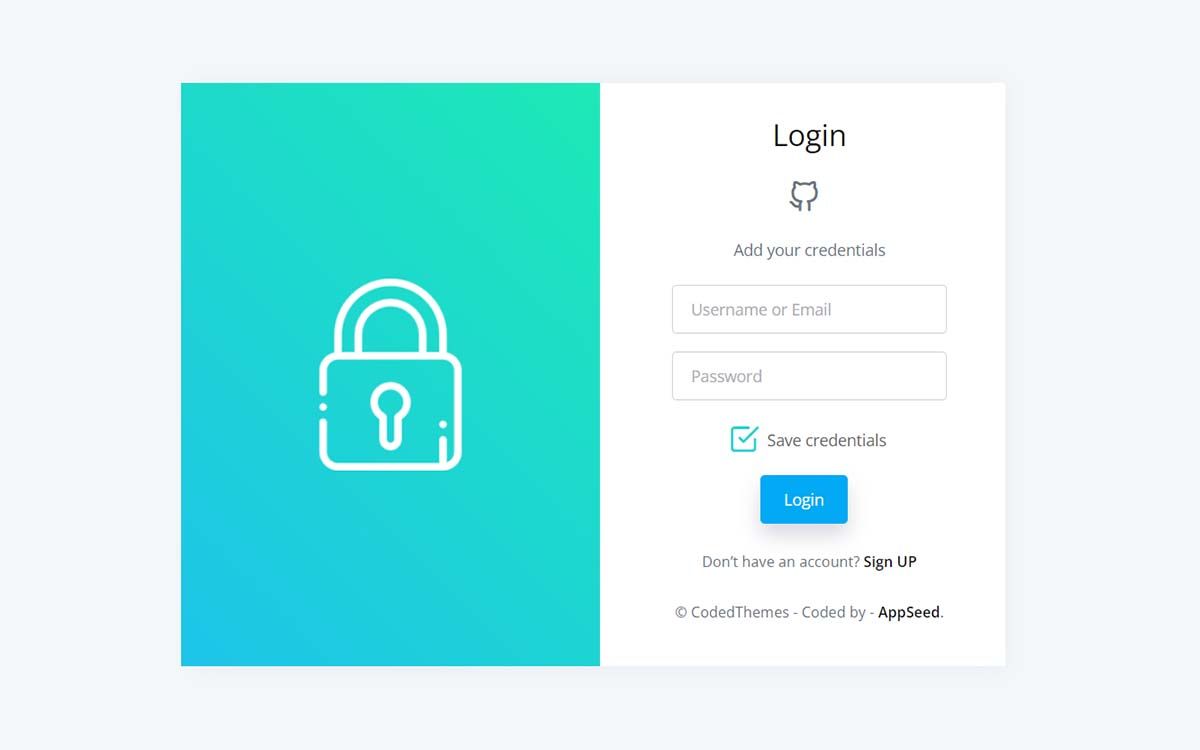Click the curved shackle of the padlock
The width and height of the screenshot is (1200, 750).
(390, 315)
